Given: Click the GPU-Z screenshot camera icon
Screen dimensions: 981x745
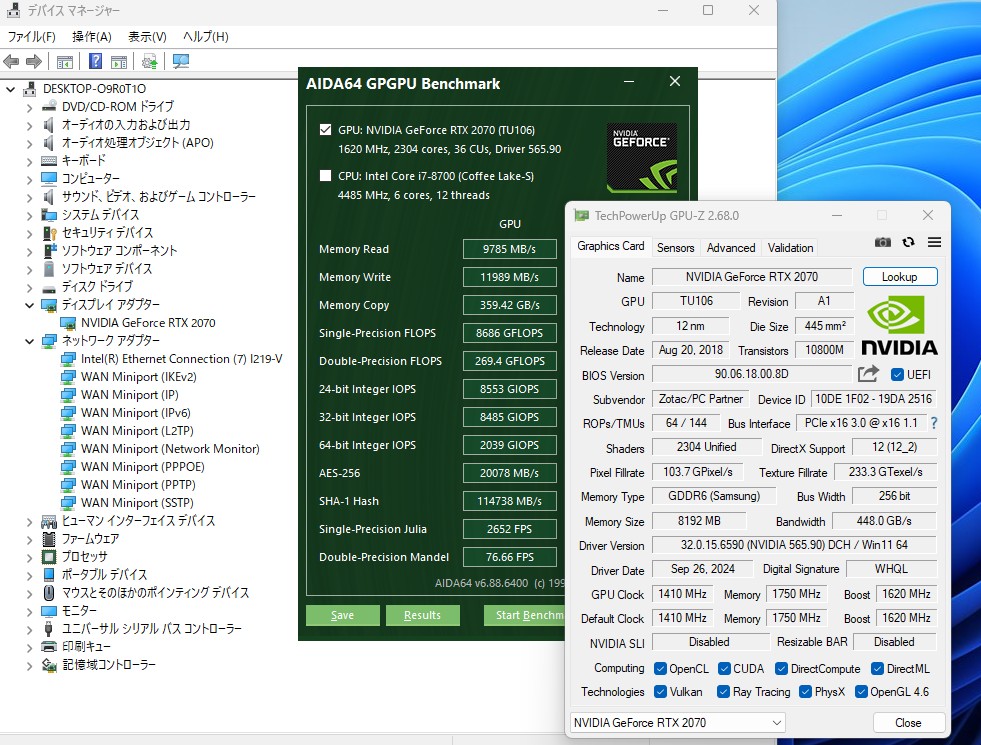Looking at the screenshot, I should pos(882,242).
